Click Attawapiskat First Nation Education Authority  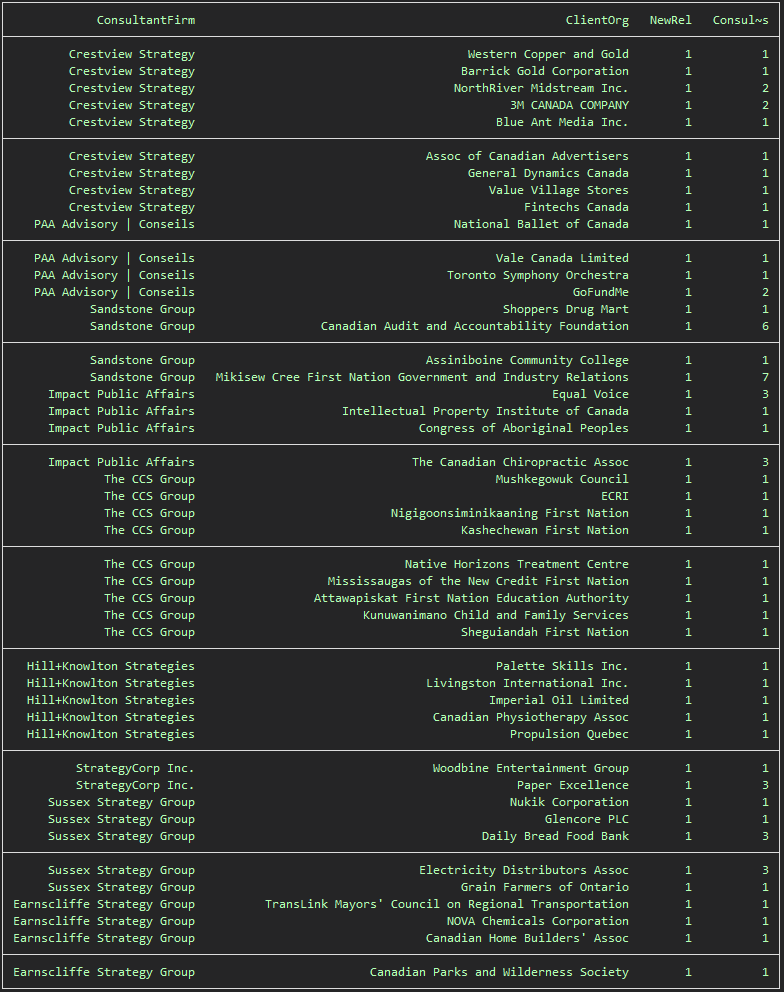coord(471,598)
